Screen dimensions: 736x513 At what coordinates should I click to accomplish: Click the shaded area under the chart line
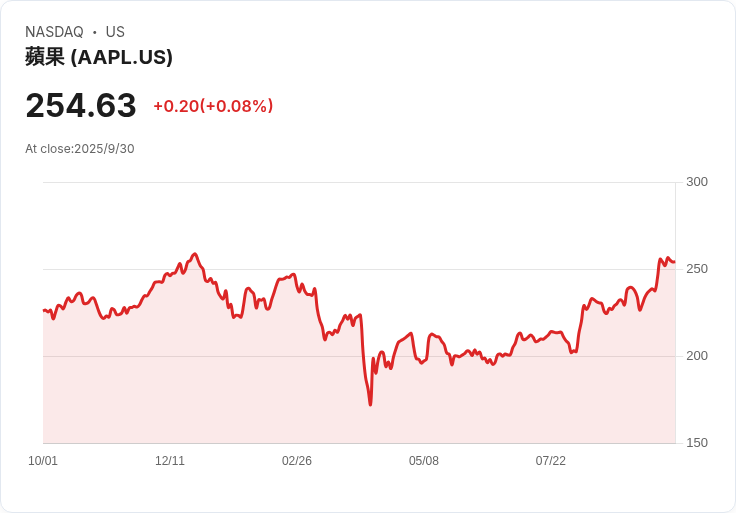click(x=359, y=413)
